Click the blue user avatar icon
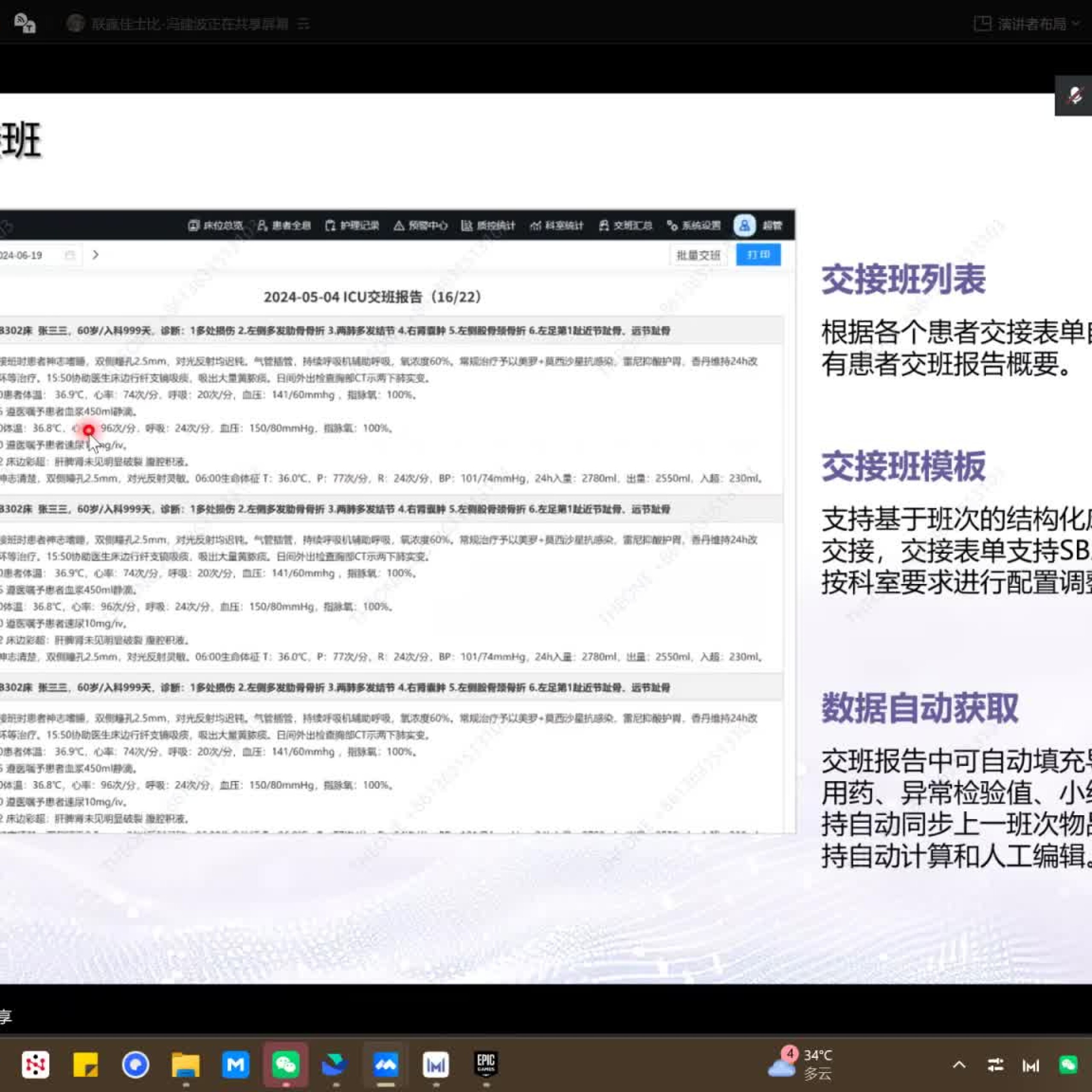The width and height of the screenshot is (1092, 1092). click(x=744, y=226)
